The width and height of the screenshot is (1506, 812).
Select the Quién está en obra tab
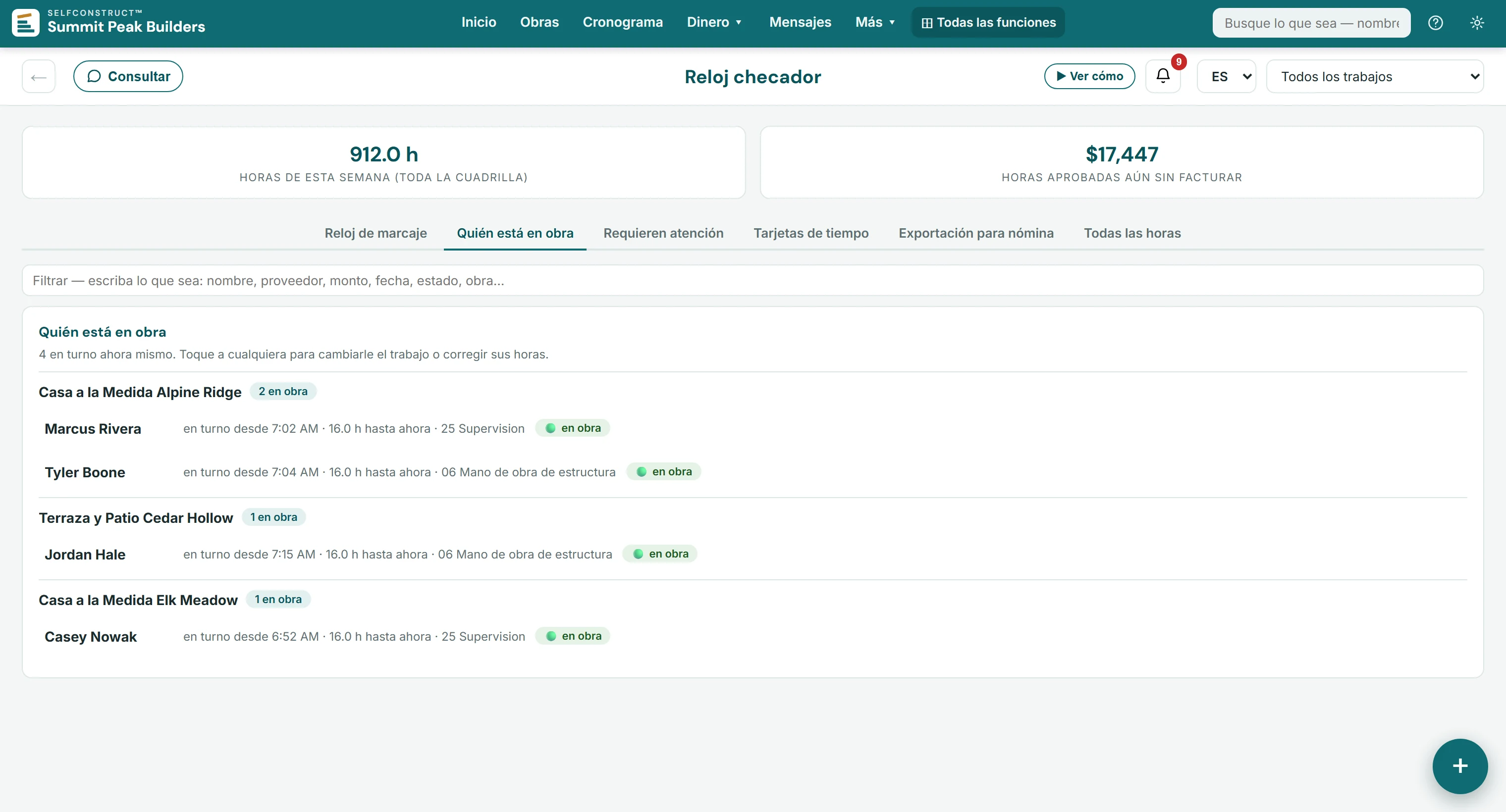point(515,233)
